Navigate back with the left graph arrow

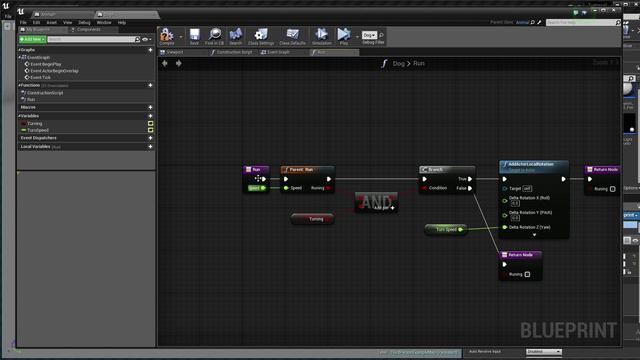click(165, 63)
